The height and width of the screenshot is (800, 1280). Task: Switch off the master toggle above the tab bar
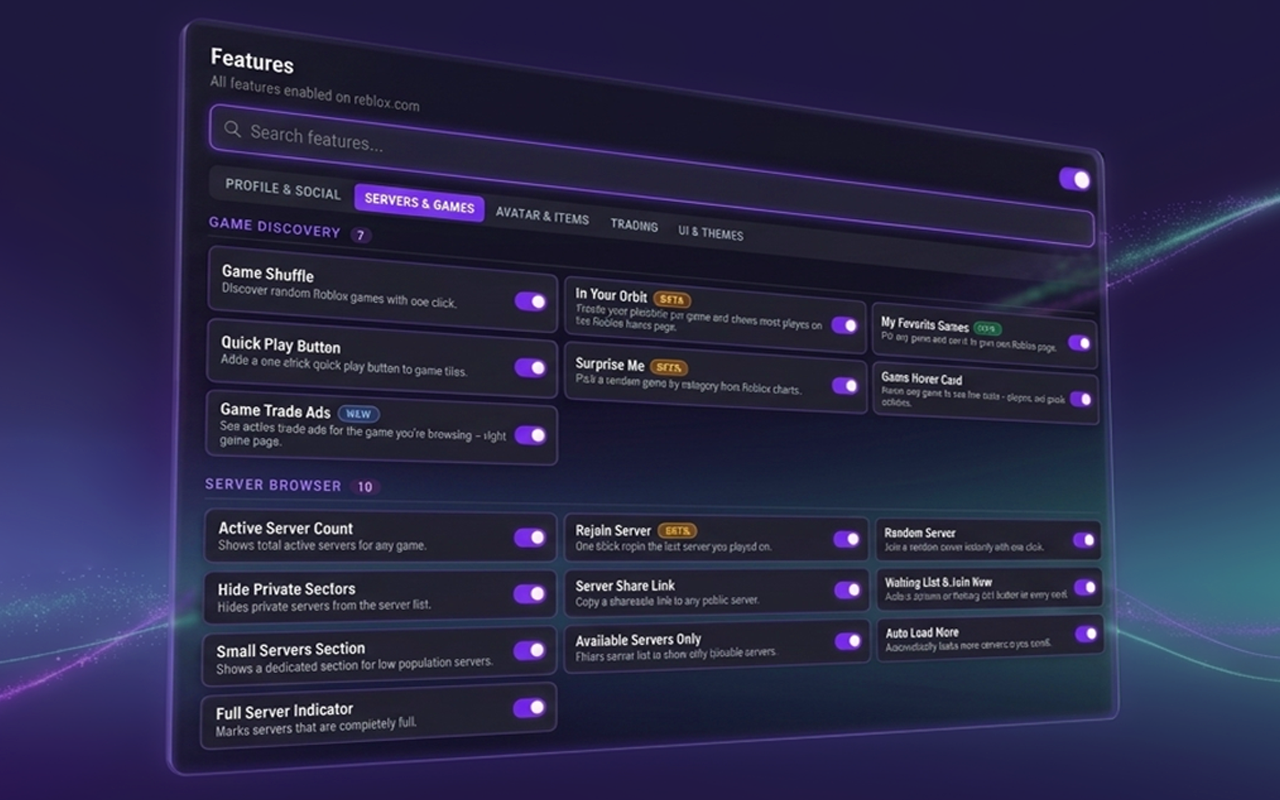(1075, 179)
